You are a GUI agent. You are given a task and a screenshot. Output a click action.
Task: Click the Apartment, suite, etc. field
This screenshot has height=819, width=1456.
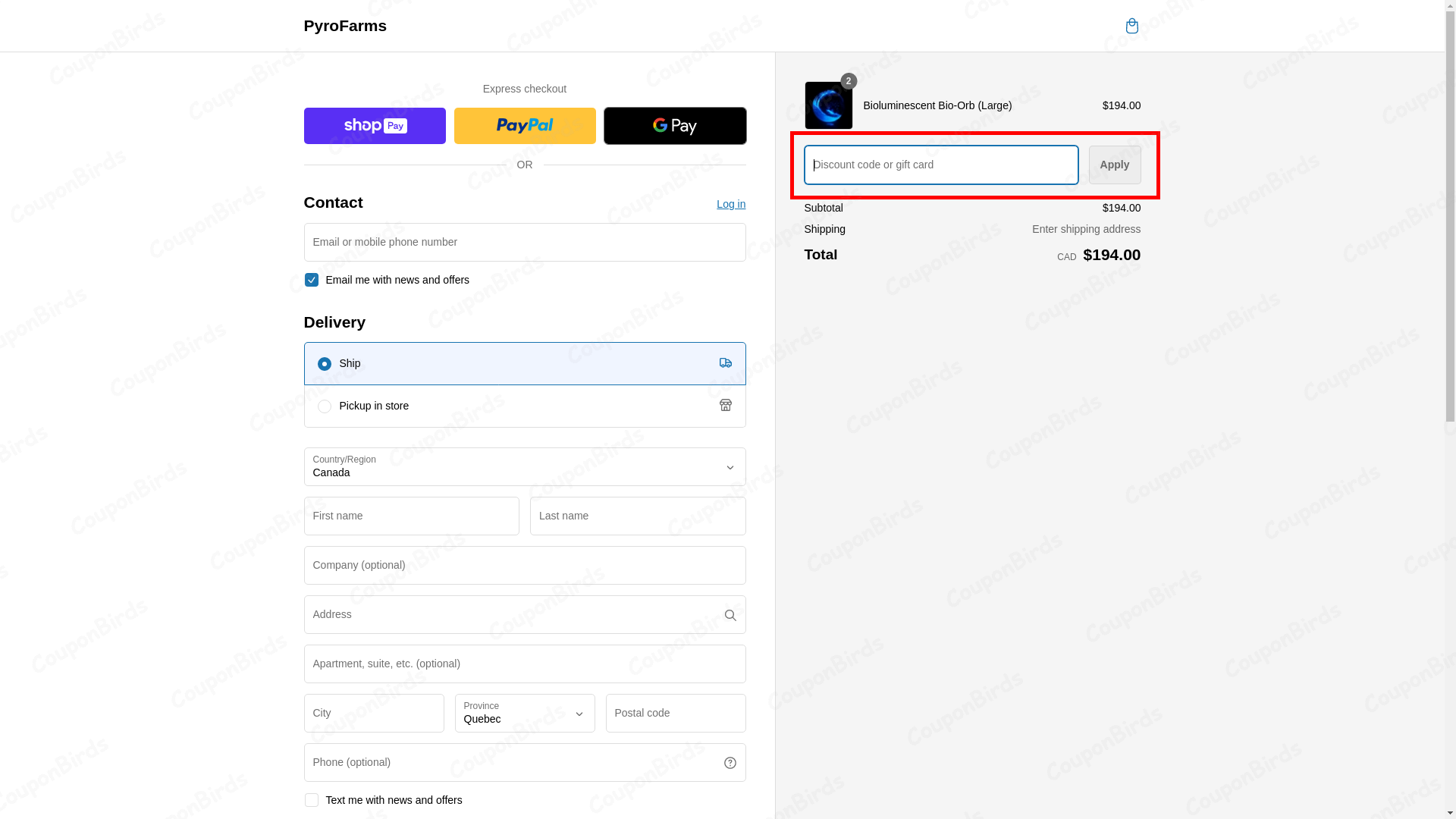[x=525, y=664]
